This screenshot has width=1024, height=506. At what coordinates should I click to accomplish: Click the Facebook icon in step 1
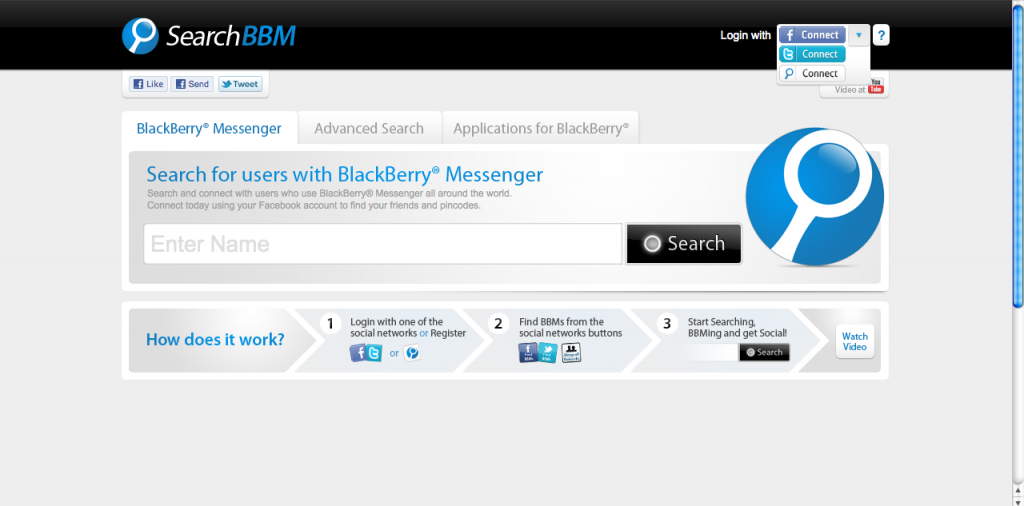[x=359, y=353]
